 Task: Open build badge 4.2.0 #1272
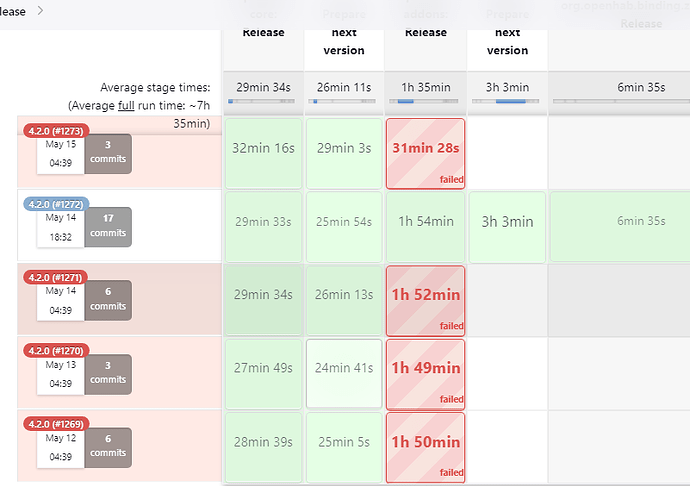[56, 204]
